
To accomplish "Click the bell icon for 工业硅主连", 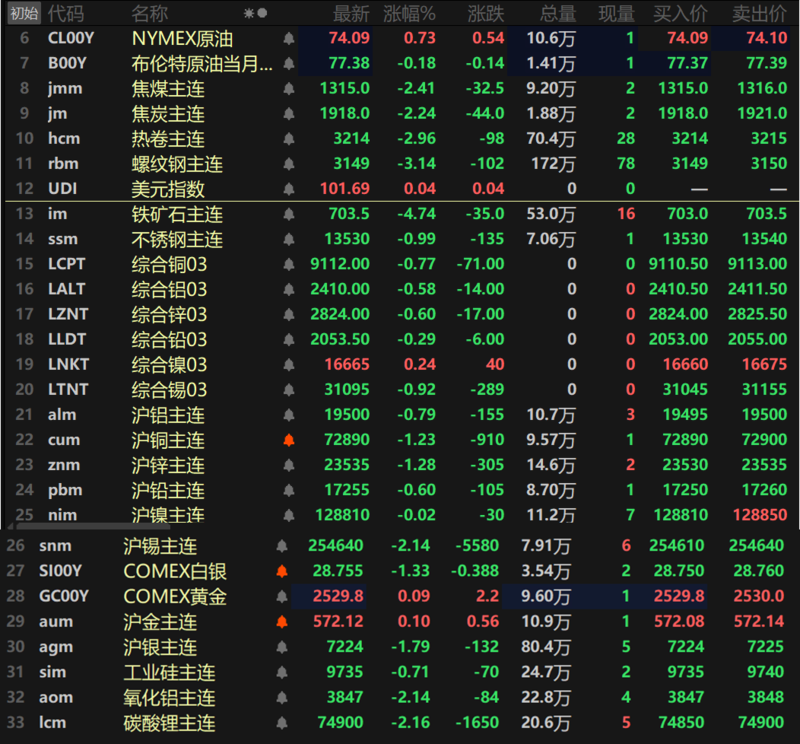I will point(282,673).
